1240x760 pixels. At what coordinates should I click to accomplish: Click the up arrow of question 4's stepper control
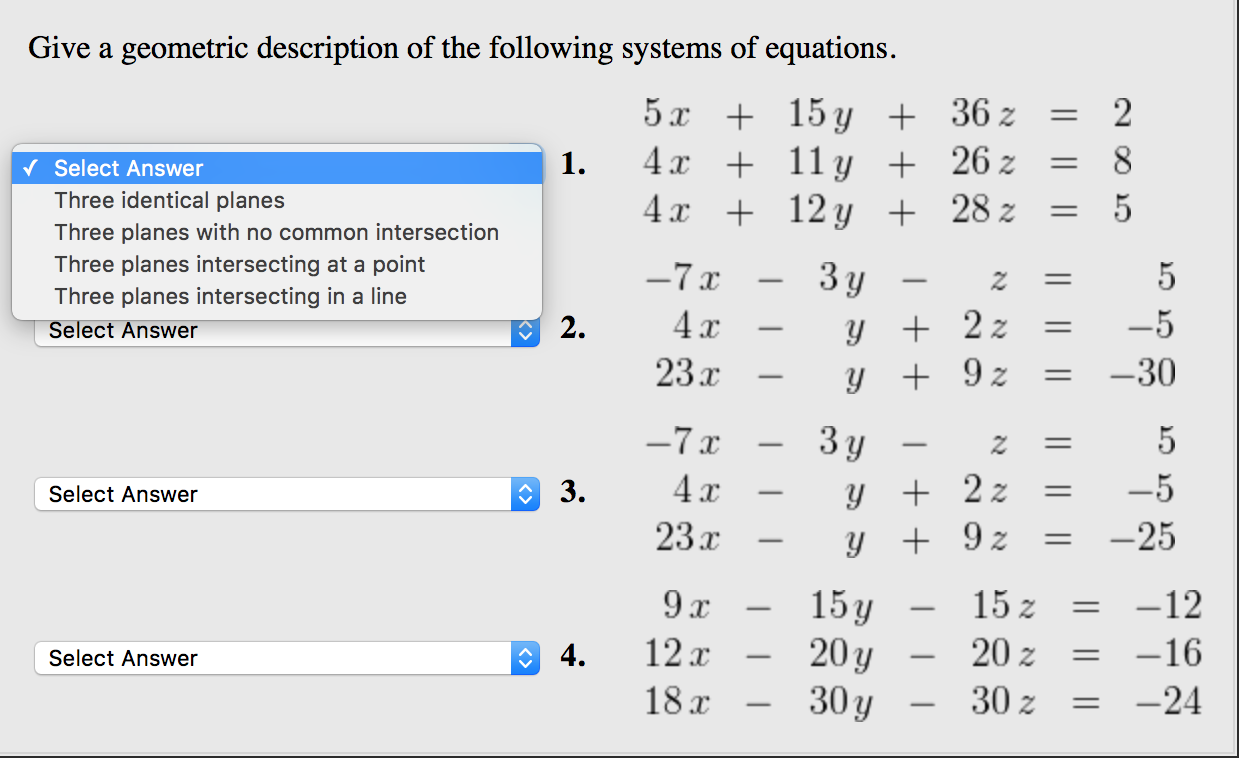(x=524, y=653)
